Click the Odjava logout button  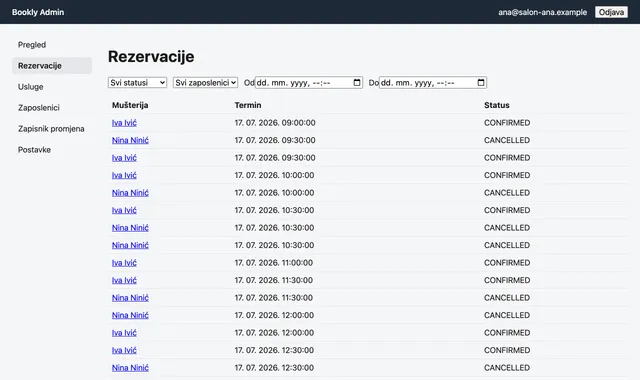pyautogui.click(x=611, y=12)
